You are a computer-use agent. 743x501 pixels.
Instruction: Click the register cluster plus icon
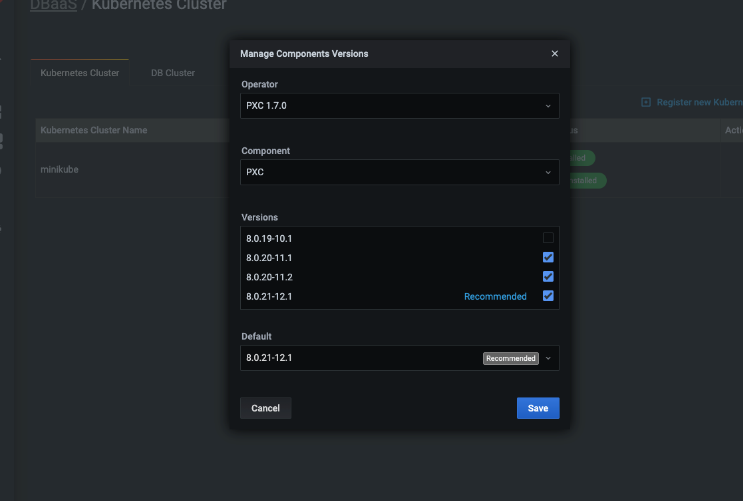point(645,102)
